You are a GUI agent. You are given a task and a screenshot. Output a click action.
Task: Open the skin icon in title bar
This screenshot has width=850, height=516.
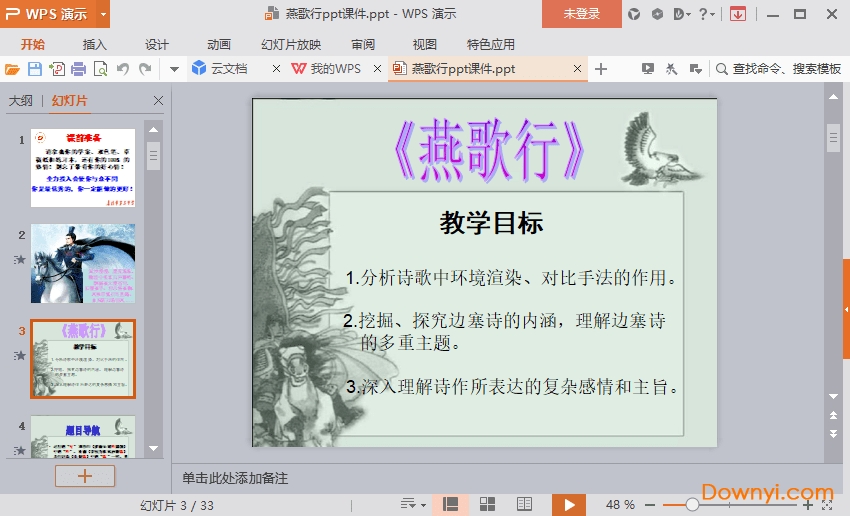(634, 14)
